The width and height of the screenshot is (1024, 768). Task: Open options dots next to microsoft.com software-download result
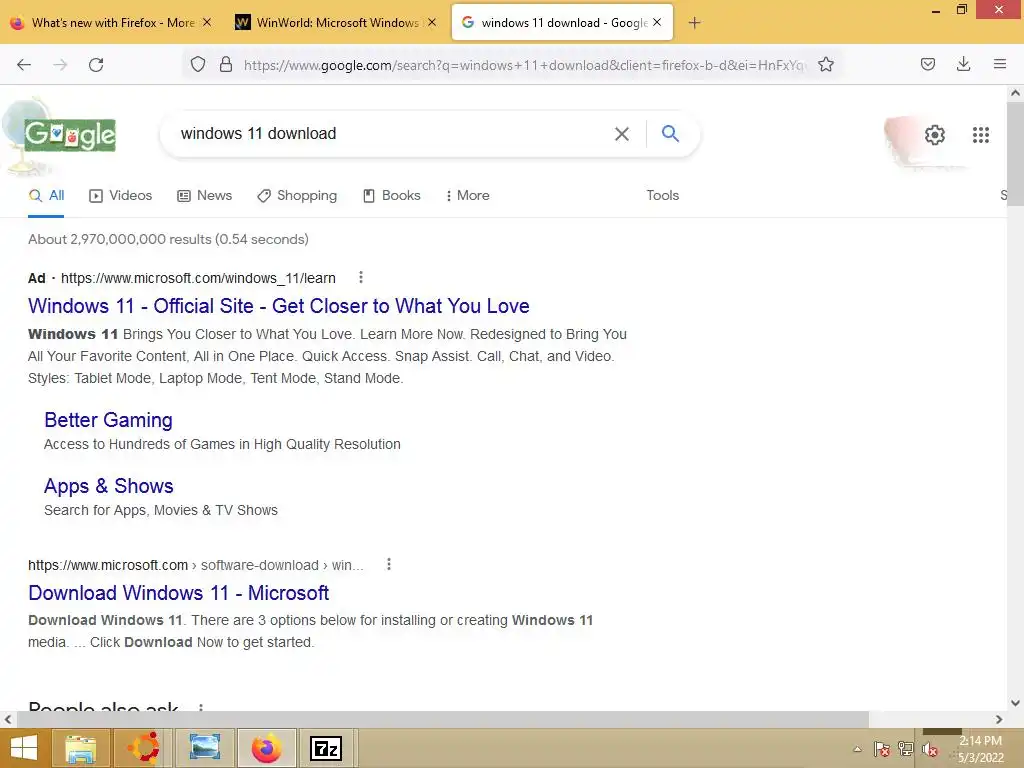389,564
